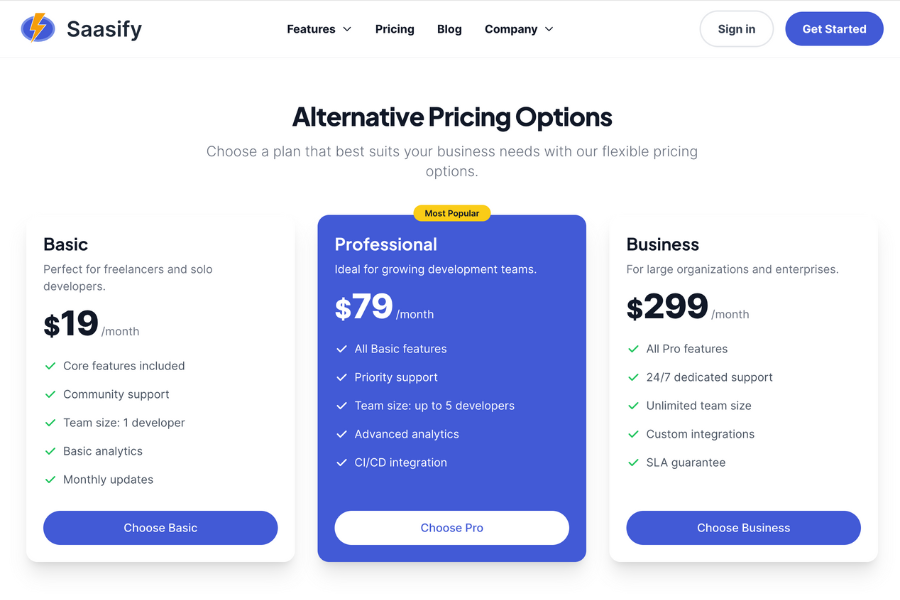Image resolution: width=900 pixels, height=600 pixels.
Task: Click checkmark icon beside Core features included
Action: click(x=50, y=366)
